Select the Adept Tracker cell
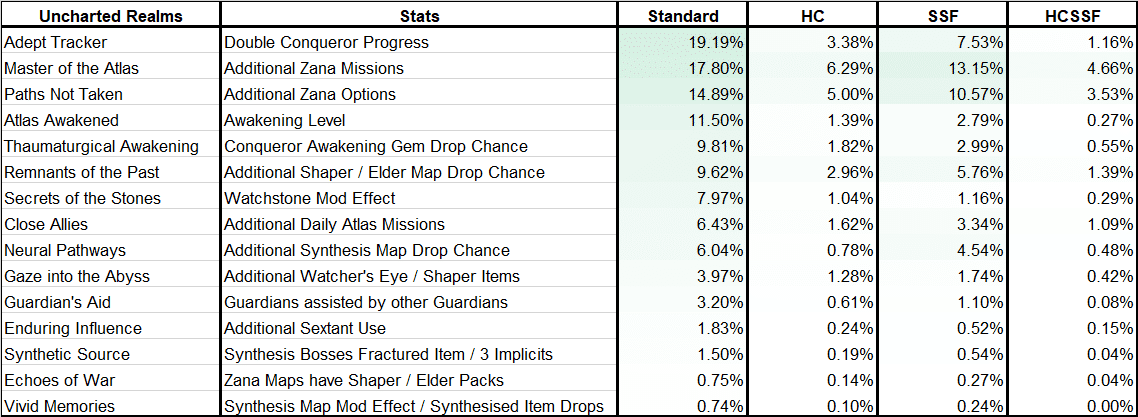Image resolution: width=1138 pixels, height=417 pixels. coord(111,42)
